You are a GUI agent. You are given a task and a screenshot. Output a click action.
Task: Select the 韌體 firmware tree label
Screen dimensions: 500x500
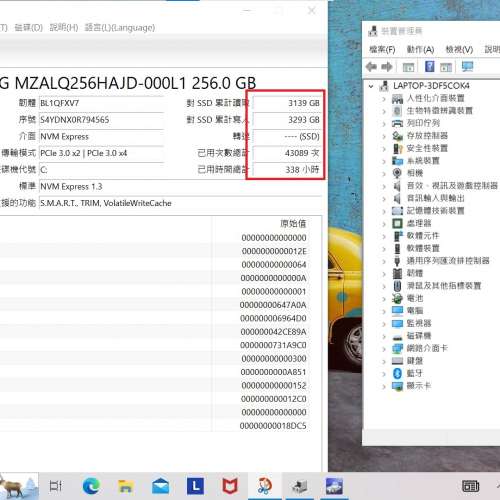[x=415, y=273]
